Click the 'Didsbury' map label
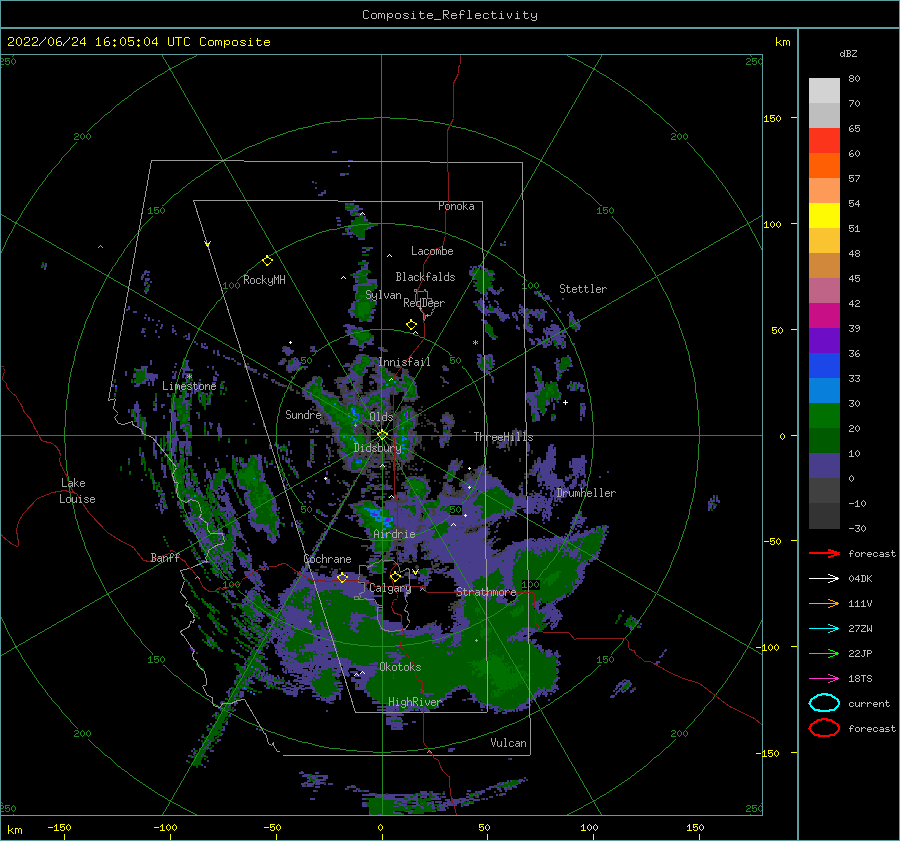 [x=377, y=448]
